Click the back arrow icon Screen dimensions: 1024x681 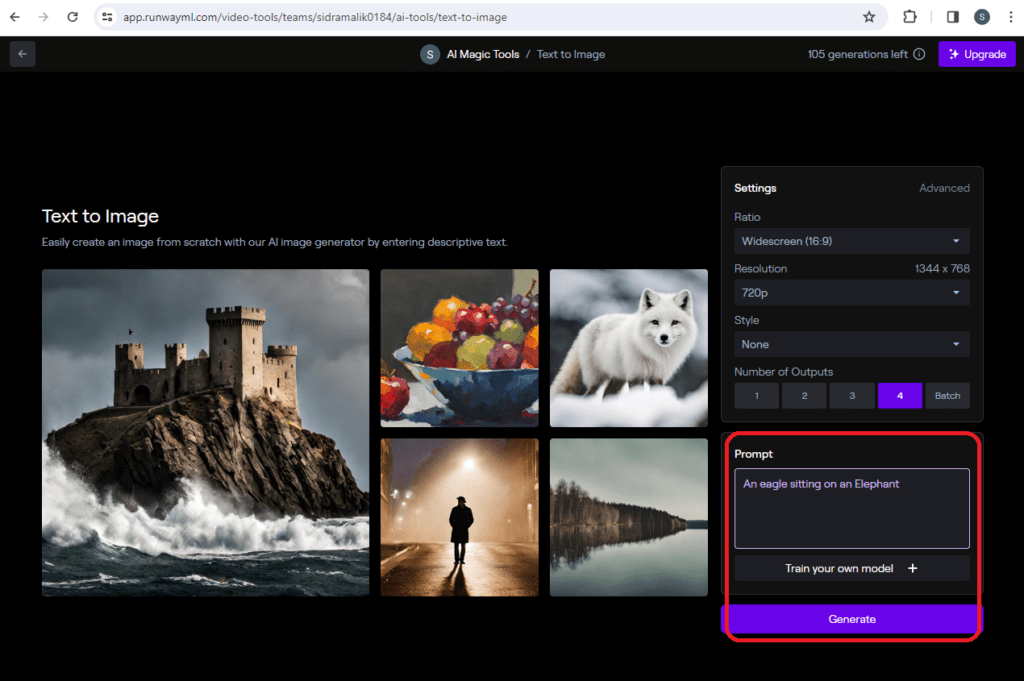pyautogui.click(x=22, y=53)
